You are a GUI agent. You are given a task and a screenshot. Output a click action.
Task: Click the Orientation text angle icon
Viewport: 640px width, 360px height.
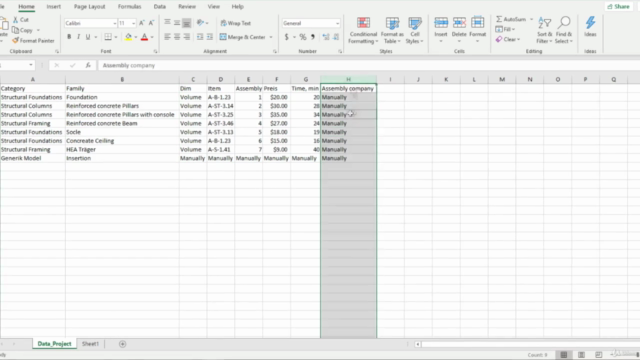click(200, 23)
